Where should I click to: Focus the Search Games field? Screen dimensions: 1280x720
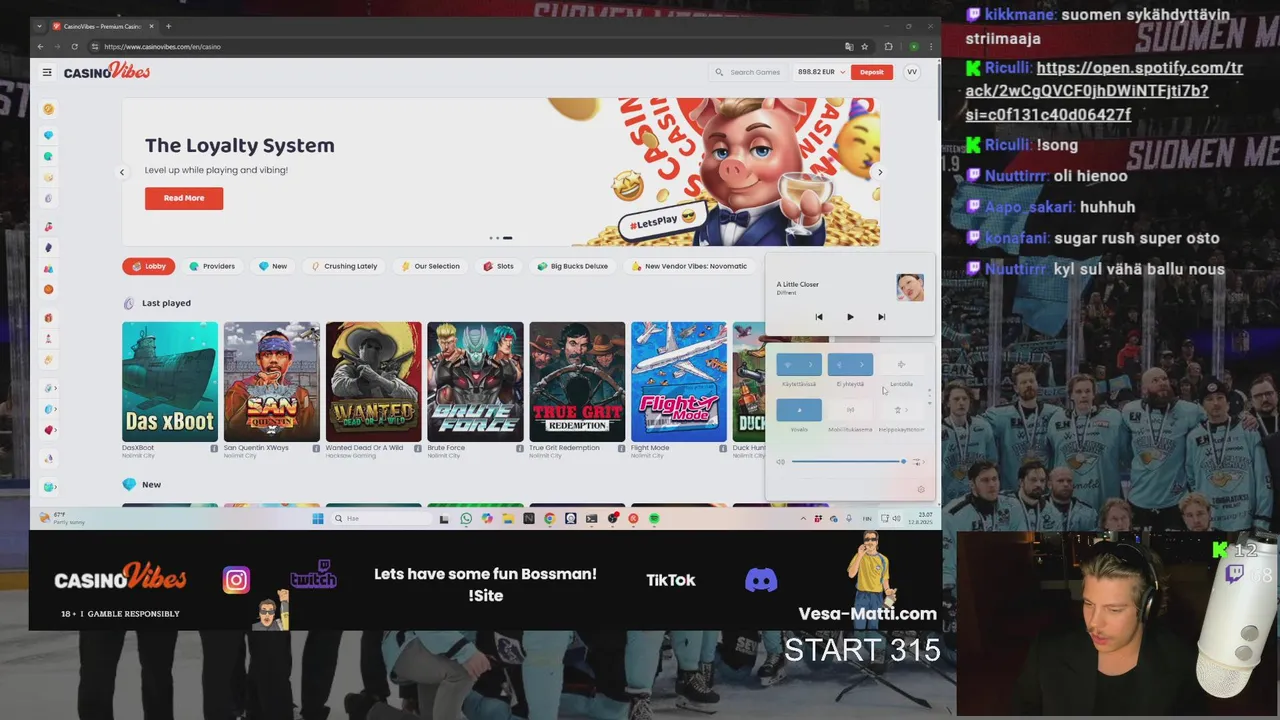point(748,72)
